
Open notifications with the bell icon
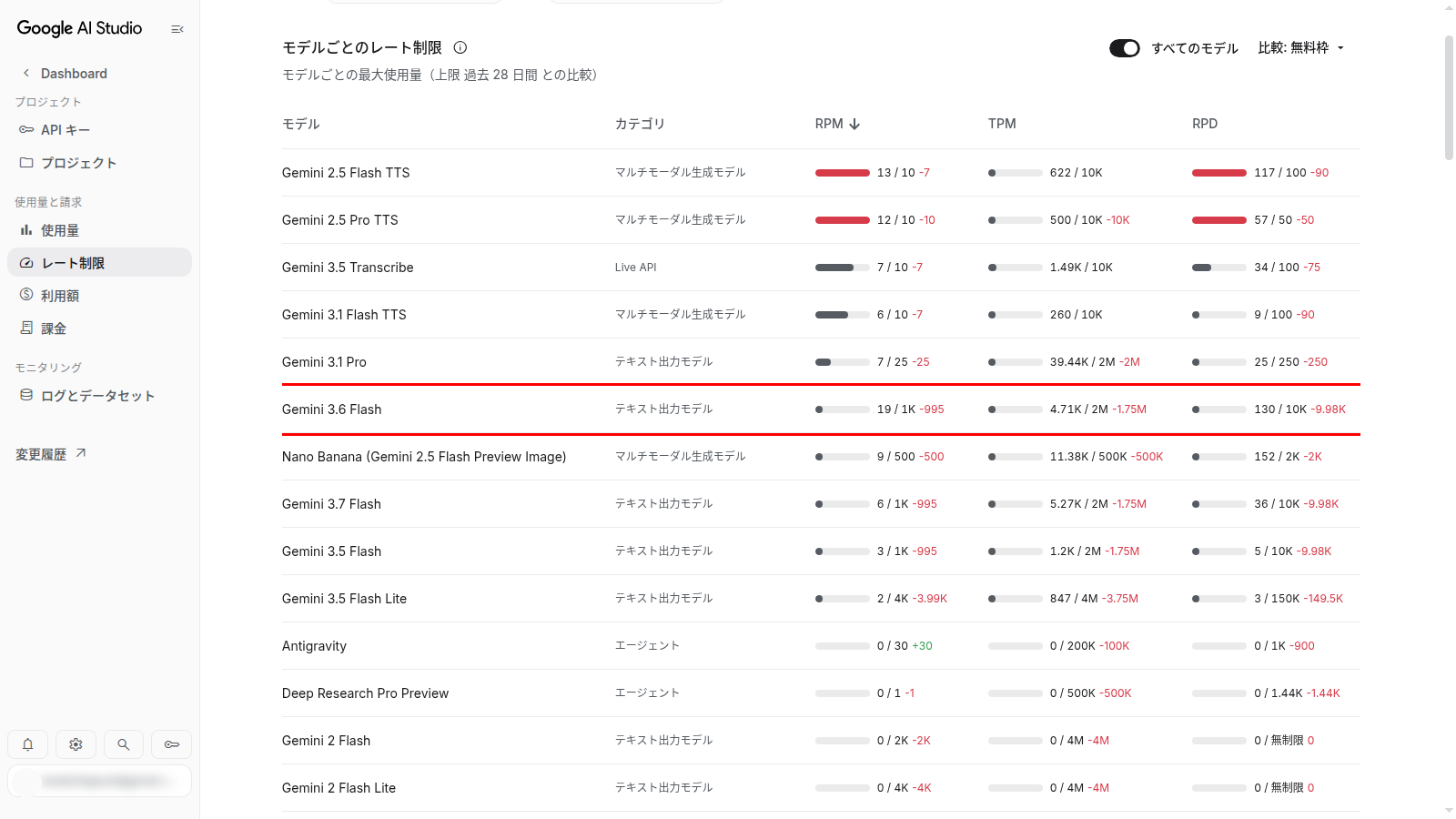click(x=28, y=744)
